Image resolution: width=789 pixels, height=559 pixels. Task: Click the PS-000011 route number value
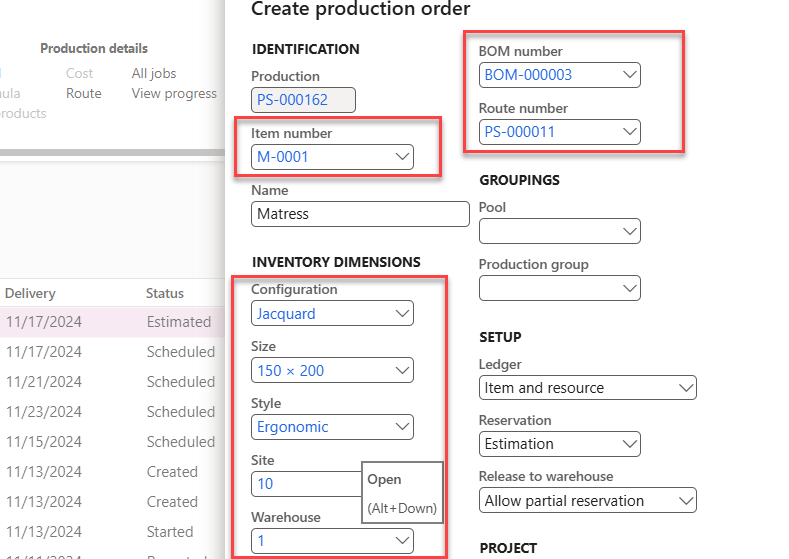[x=520, y=132]
